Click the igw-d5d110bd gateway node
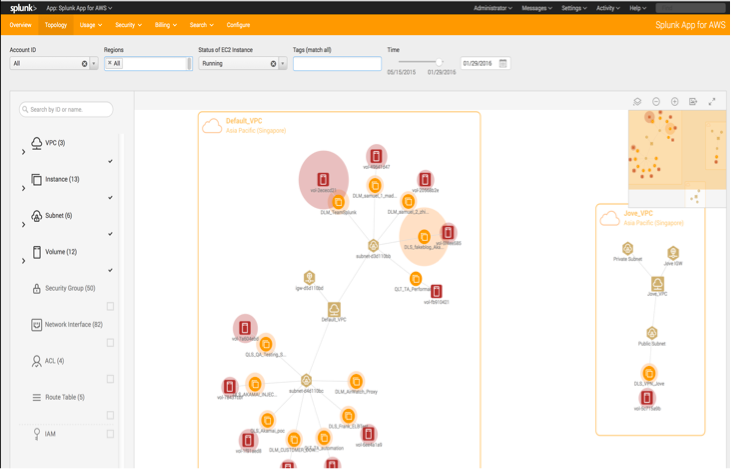This screenshot has width=731, height=469. (309, 278)
